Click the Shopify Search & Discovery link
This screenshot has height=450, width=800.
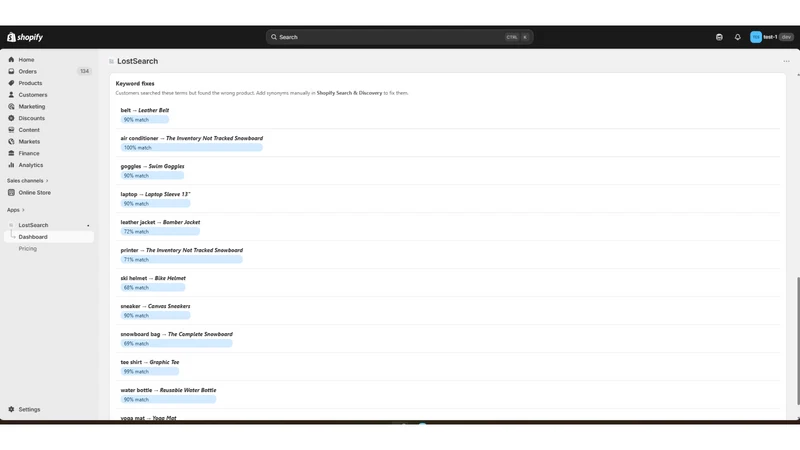tap(349, 93)
